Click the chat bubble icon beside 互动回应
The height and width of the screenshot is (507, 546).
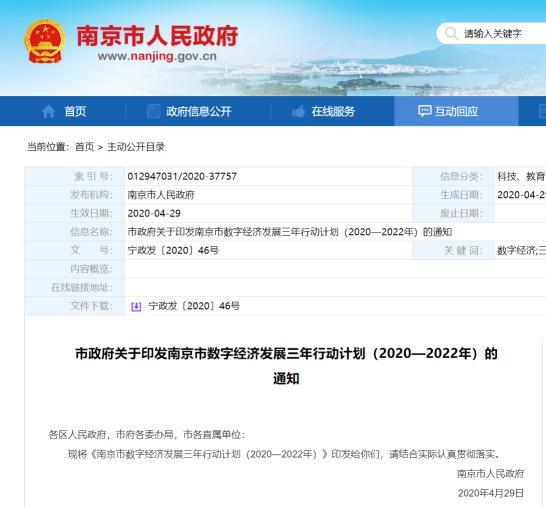pos(424,111)
